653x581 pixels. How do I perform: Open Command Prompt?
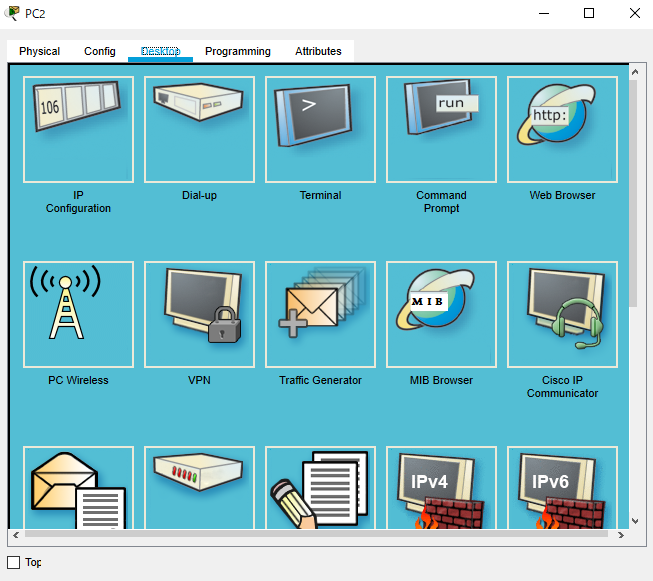tap(441, 130)
